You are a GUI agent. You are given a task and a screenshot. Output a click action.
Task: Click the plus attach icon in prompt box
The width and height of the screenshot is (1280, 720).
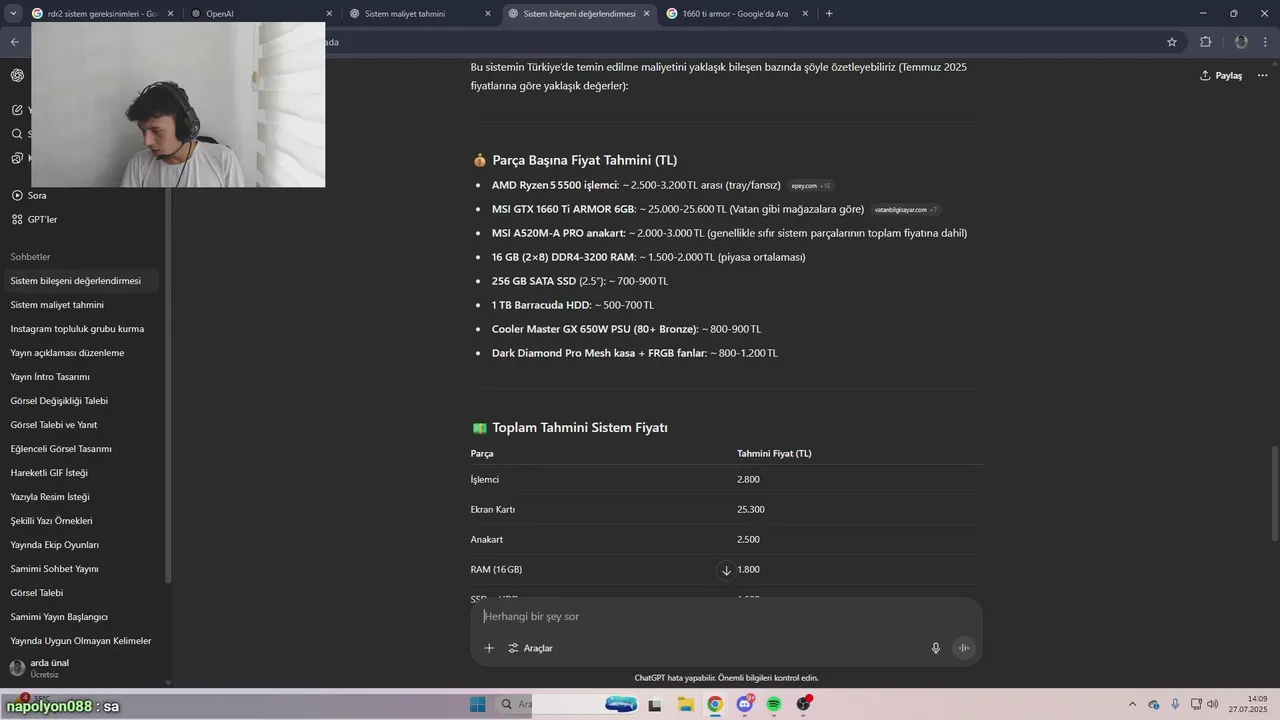click(x=489, y=648)
